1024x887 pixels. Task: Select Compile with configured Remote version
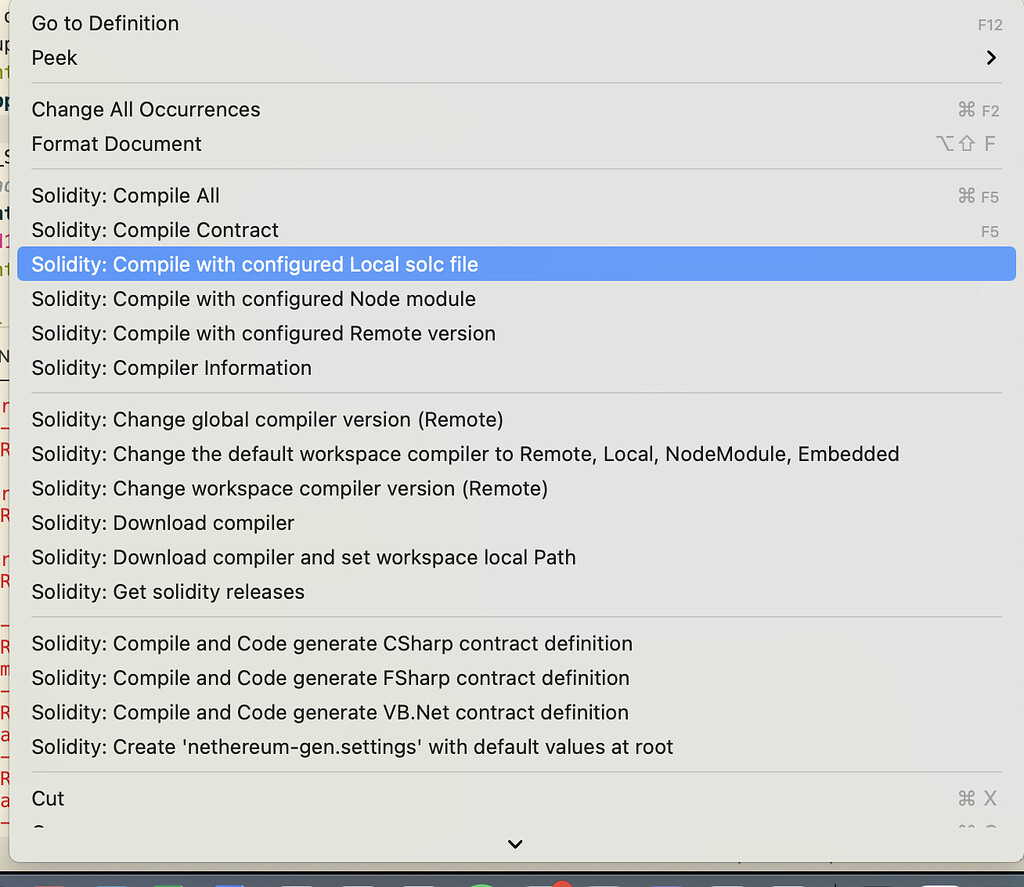point(263,333)
